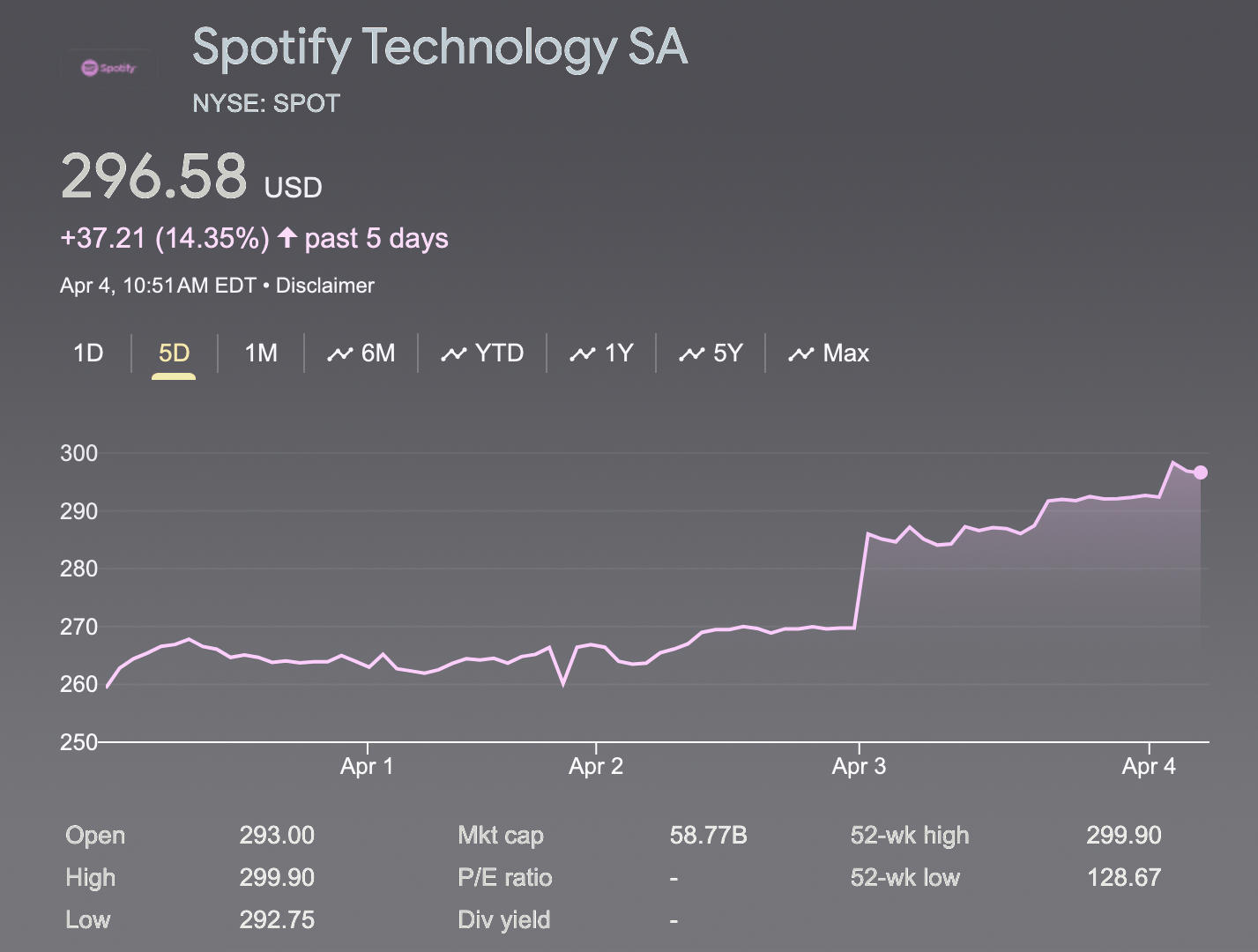The width and height of the screenshot is (1258, 952).
Task: Click the Open value 293.00
Action: click(x=277, y=835)
